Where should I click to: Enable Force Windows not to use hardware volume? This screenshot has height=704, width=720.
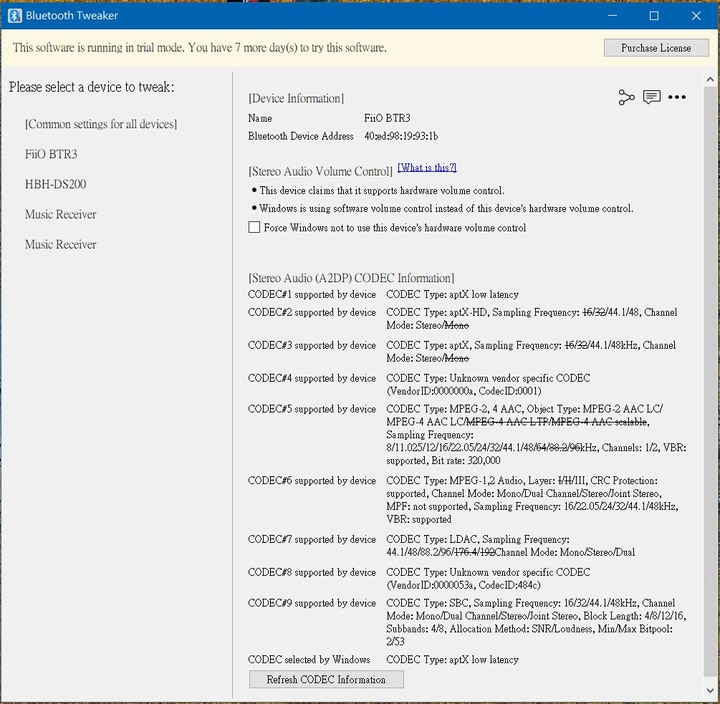click(254, 227)
